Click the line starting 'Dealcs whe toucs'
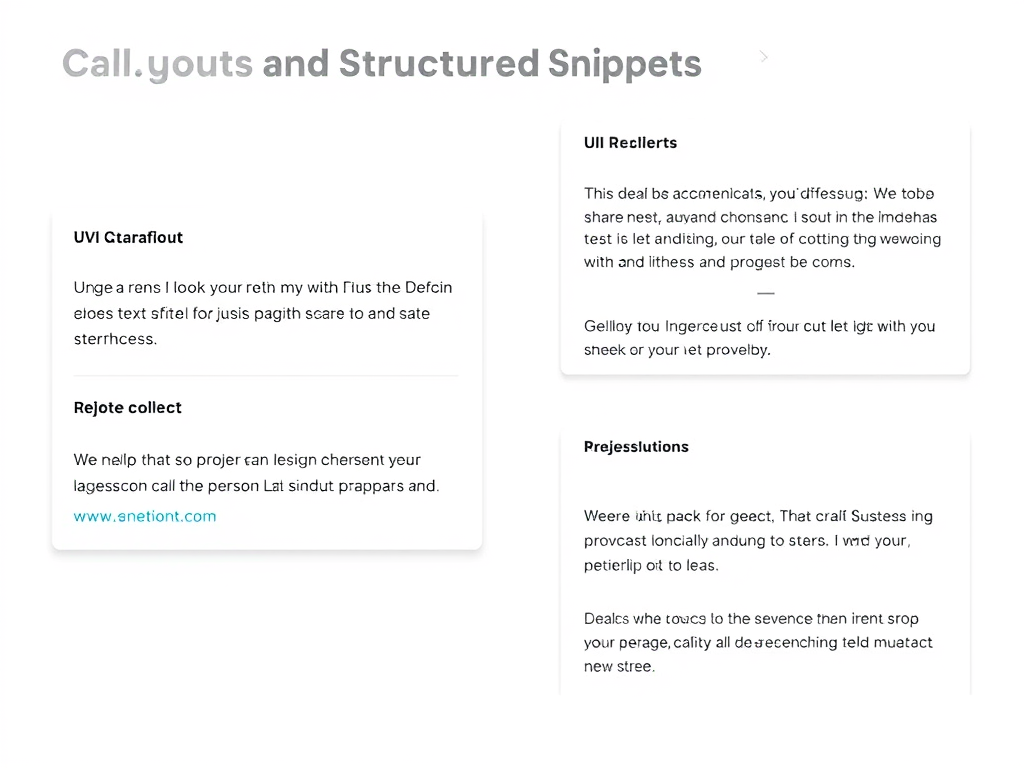1024x768 pixels. click(x=751, y=618)
